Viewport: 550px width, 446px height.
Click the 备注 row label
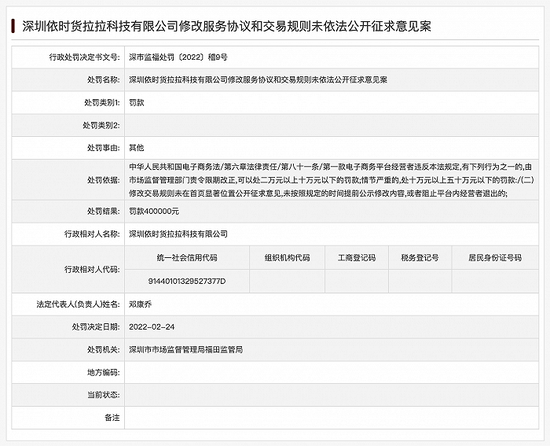[112, 418]
